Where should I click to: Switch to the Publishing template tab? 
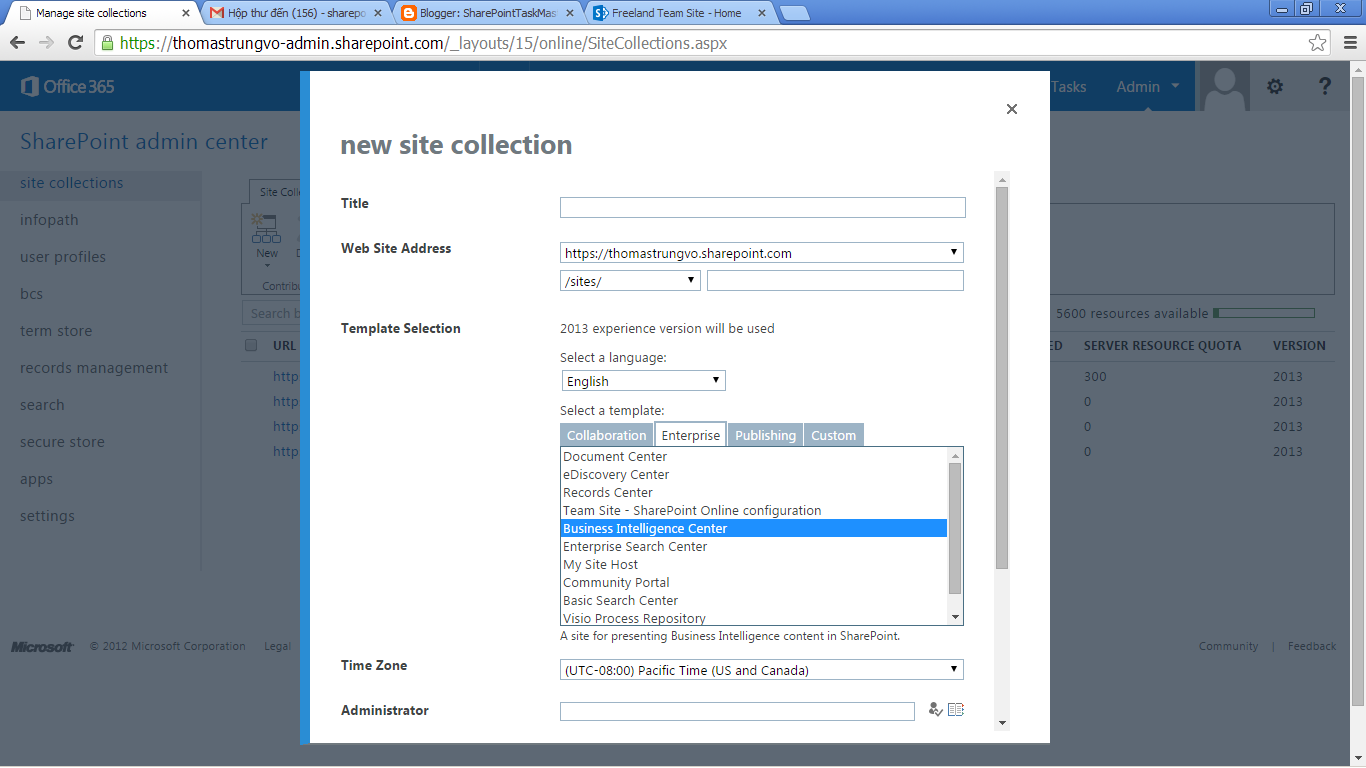click(766, 435)
